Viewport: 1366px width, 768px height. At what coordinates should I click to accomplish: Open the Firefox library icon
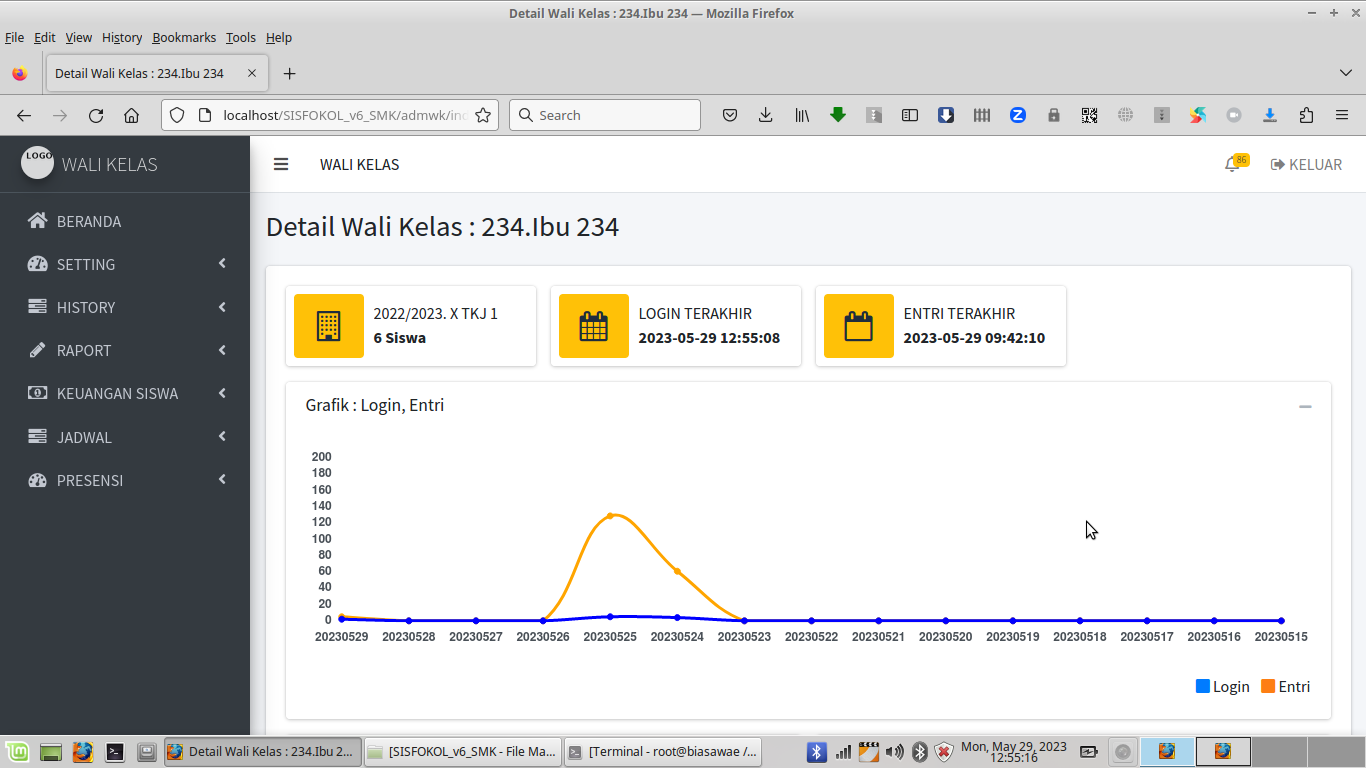(x=802, y=115)
